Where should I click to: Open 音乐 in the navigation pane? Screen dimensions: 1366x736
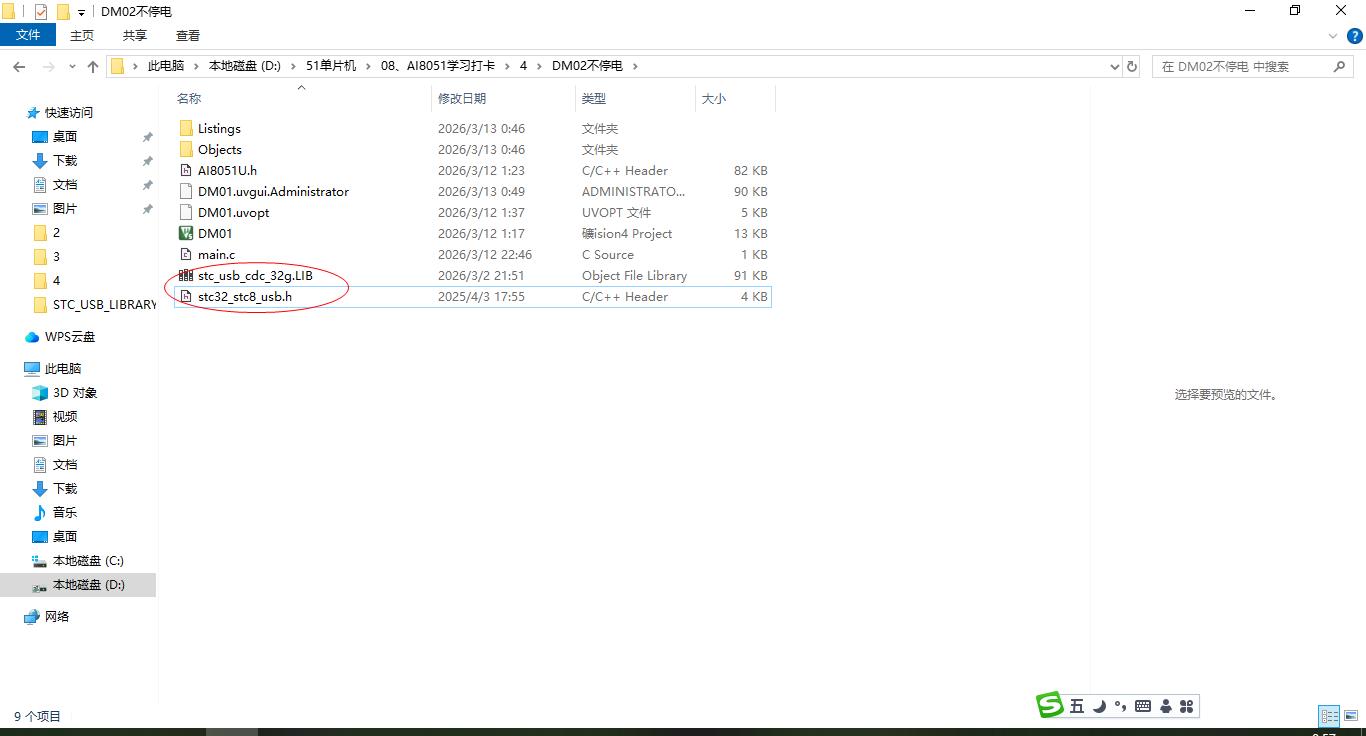[65, 513]
